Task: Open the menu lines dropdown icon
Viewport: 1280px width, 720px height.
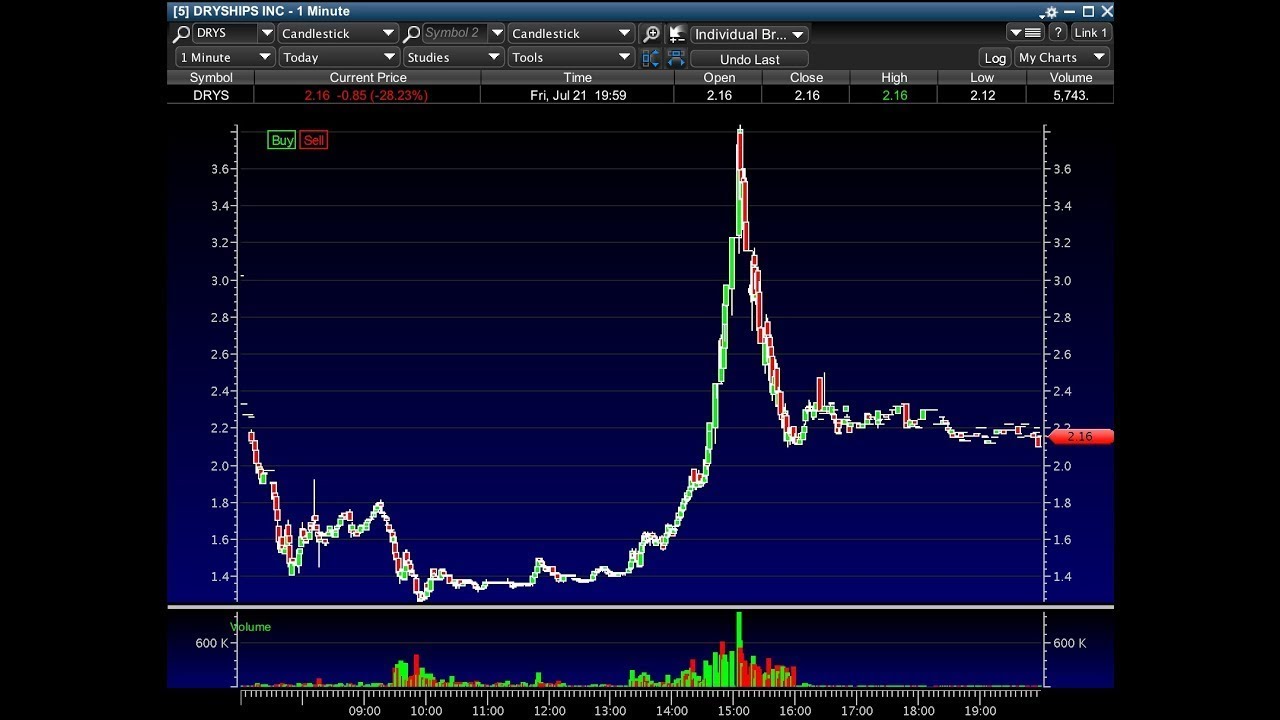Action: tap(1026, 33)
